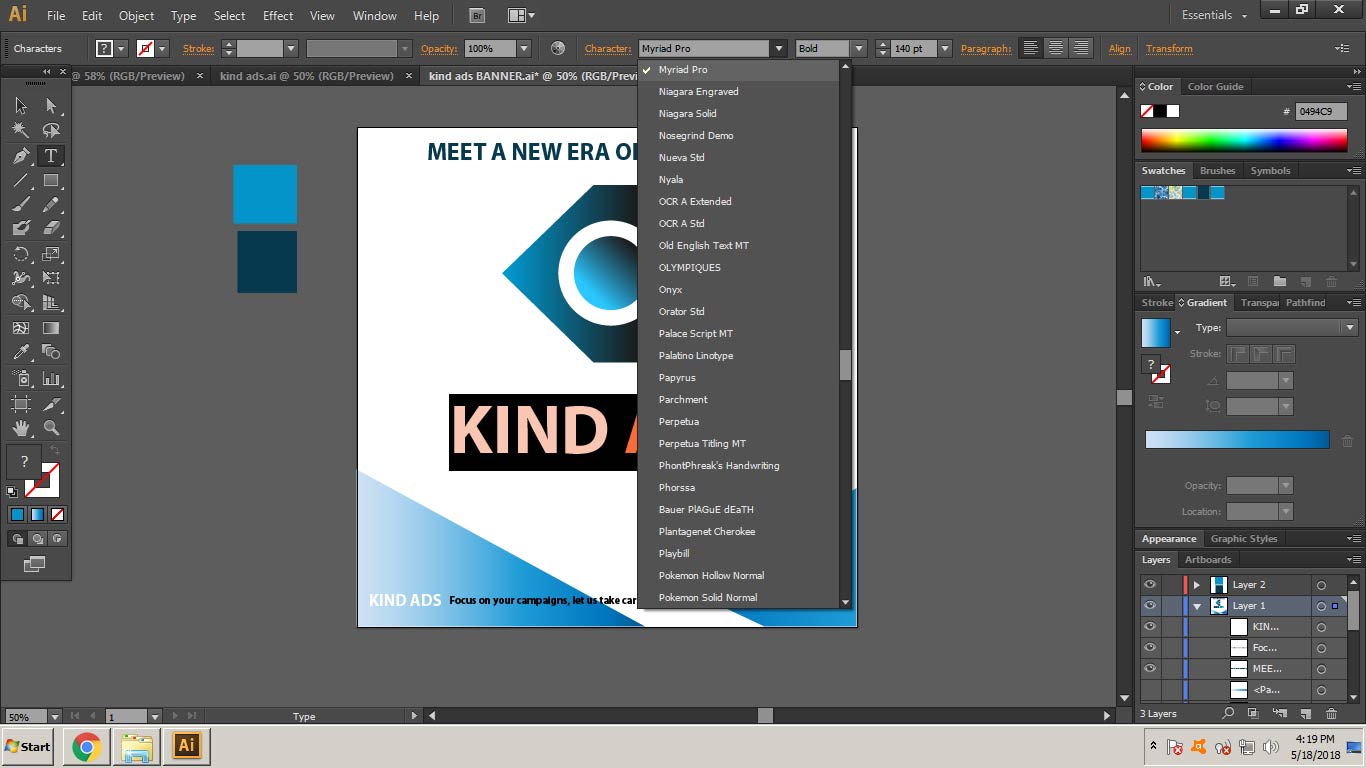1366x768 pixels.
Task: Toggle visibility of Layer 2
Action: [x=1150, y=584]
